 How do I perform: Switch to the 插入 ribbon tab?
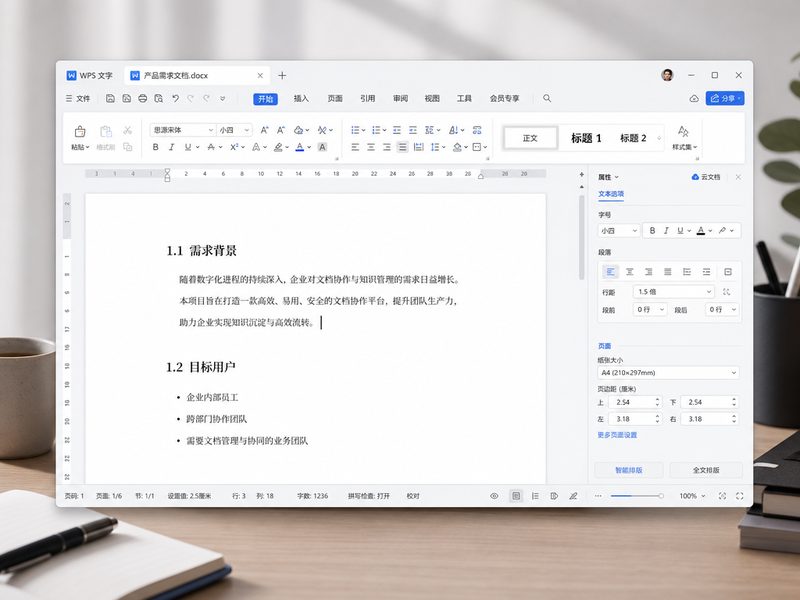coord(301,98)
